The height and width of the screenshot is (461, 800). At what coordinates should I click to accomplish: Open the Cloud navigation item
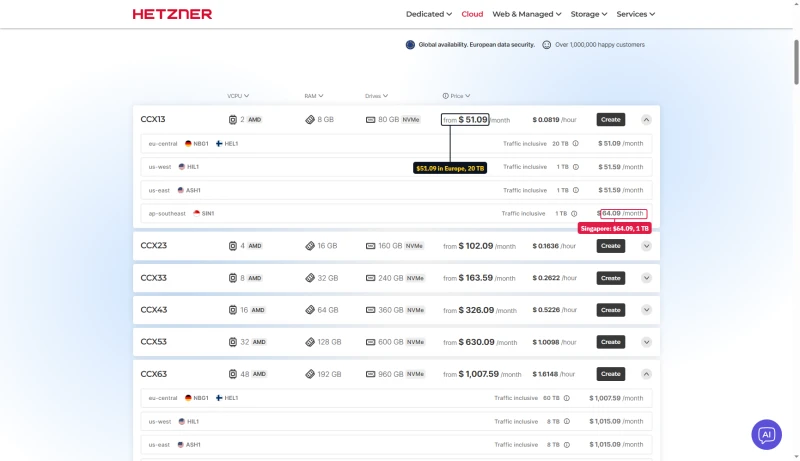(472, 14)
